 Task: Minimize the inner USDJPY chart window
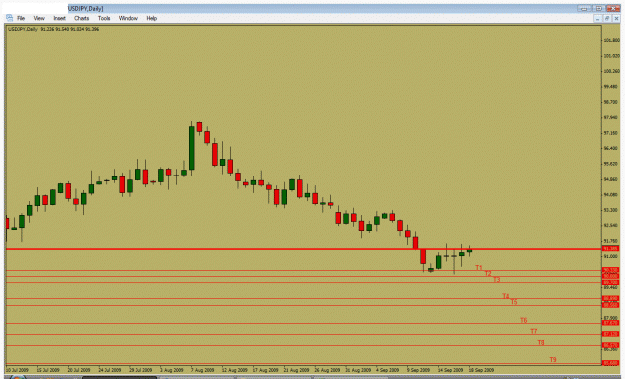(x=597, y=18)
